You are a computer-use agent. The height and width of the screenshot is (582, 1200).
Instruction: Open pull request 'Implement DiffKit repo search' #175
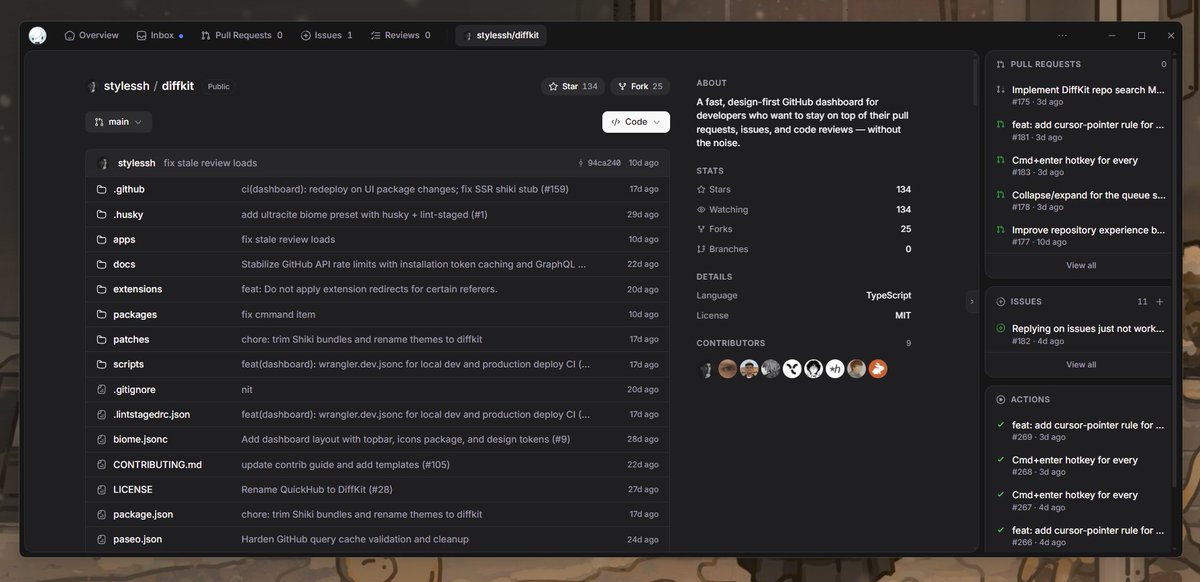(x=1080, y=95)
